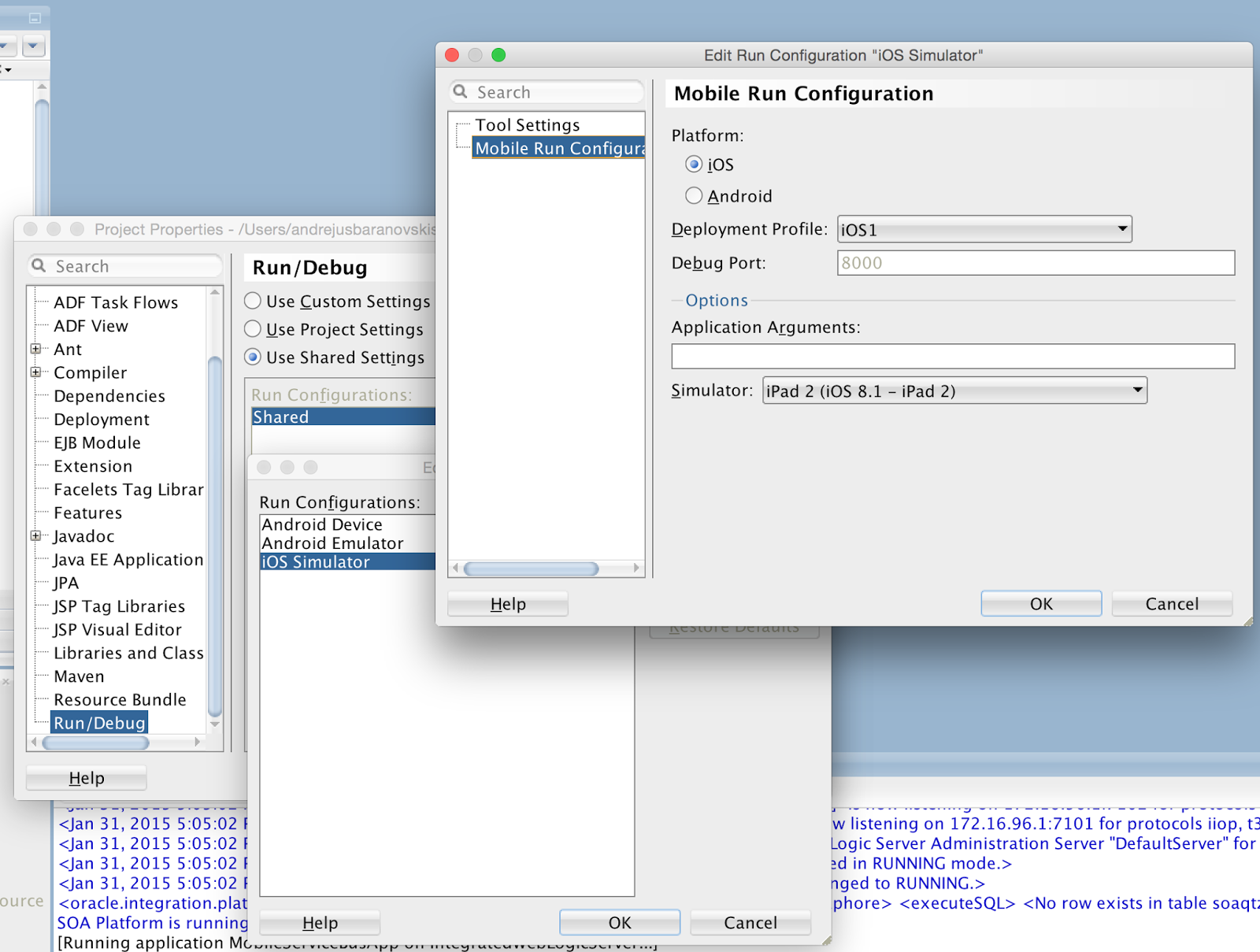Select Resource Bundle in properties tree

[120, 700]
